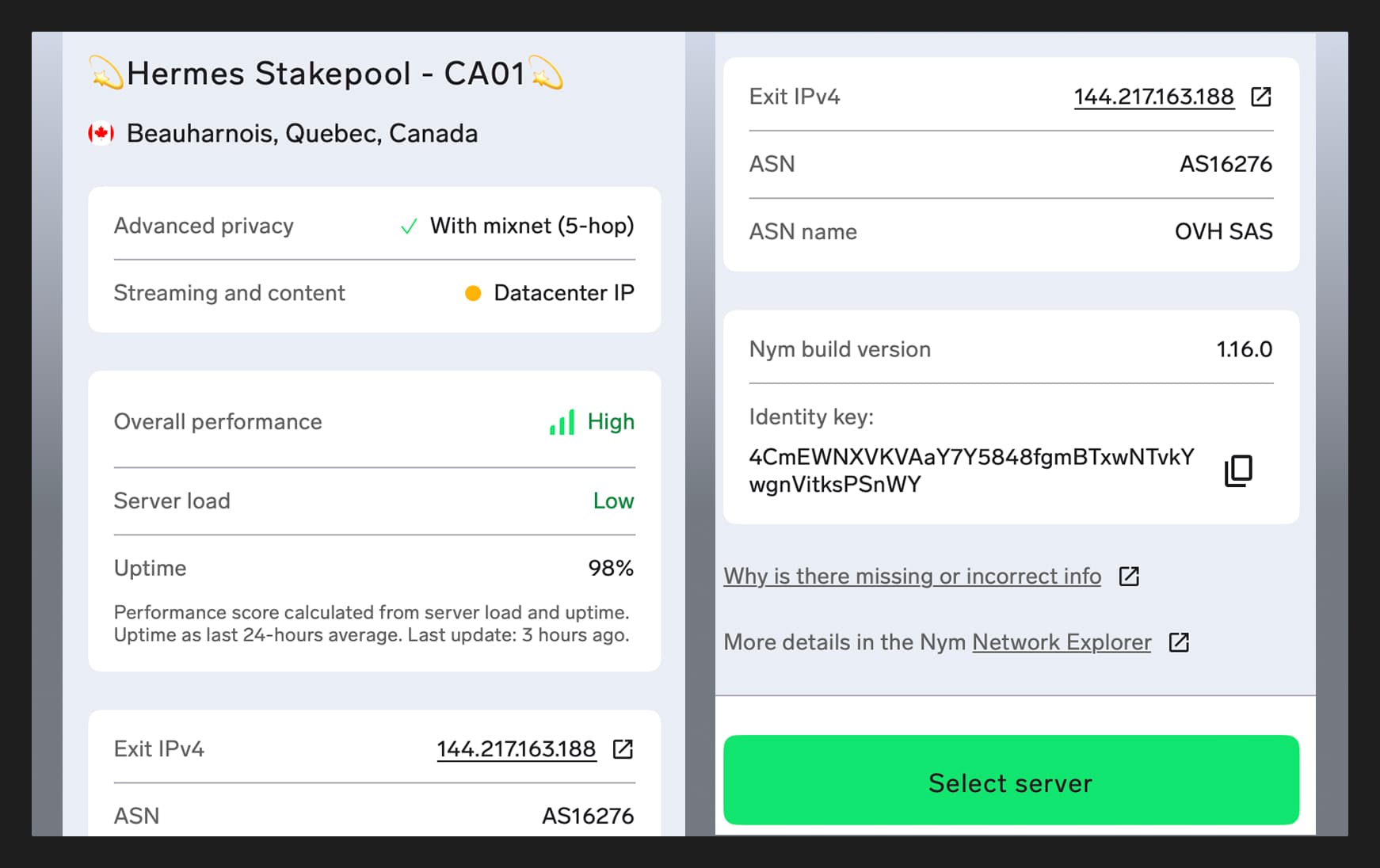Click the AS16276 value in right panel
This screenshot has height=868, width=1380.
pos(1225,164)
